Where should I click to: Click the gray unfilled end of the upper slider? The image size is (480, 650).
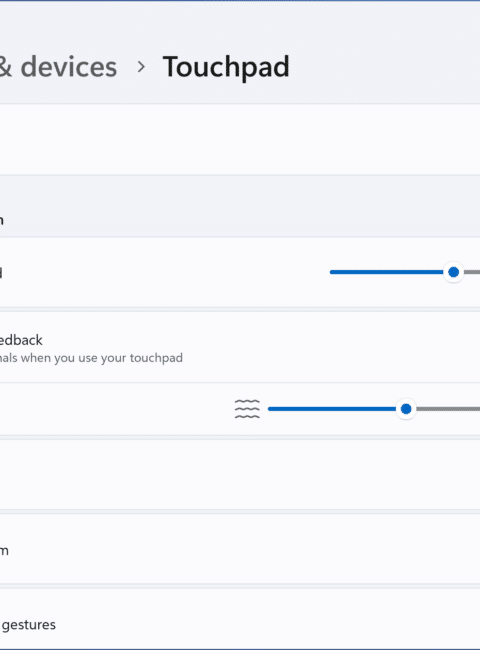(x=472, y=272)
